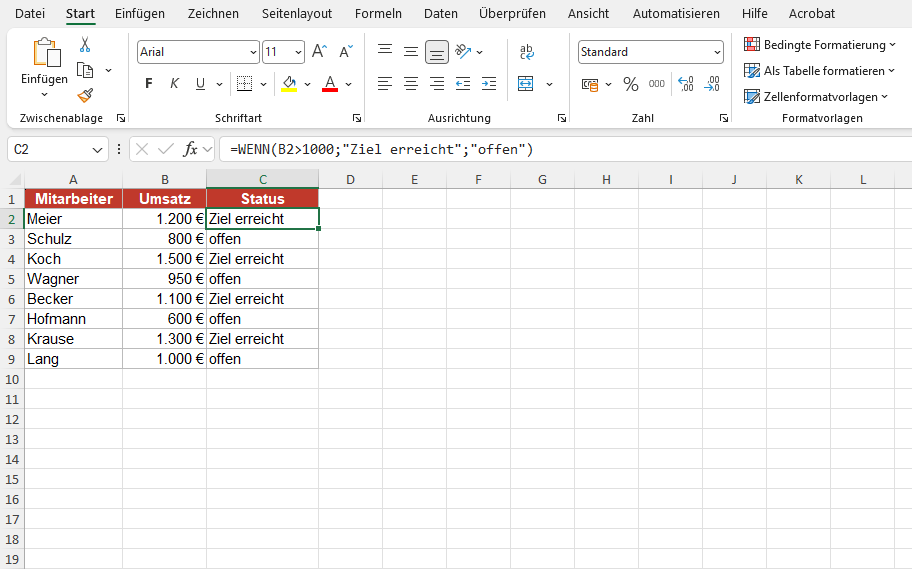Click merge and center icon
This screenshot has height=569, width=912.
point(526,84)
